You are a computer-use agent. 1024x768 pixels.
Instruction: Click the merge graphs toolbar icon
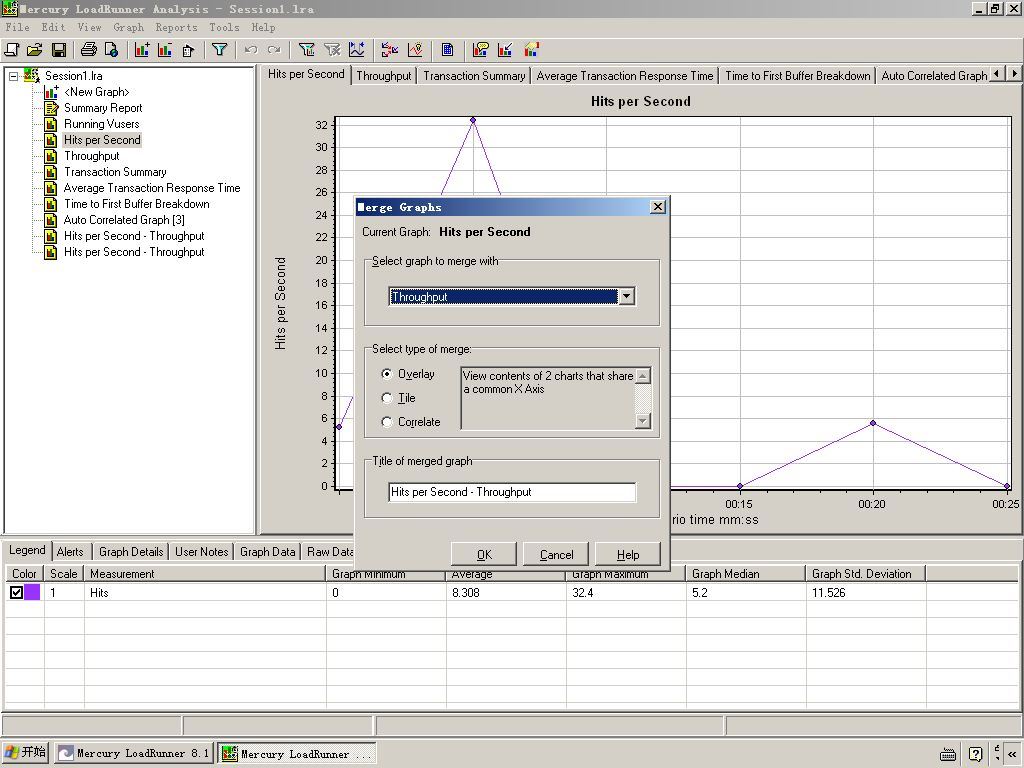pyautogui.click(x=390, y=50)
